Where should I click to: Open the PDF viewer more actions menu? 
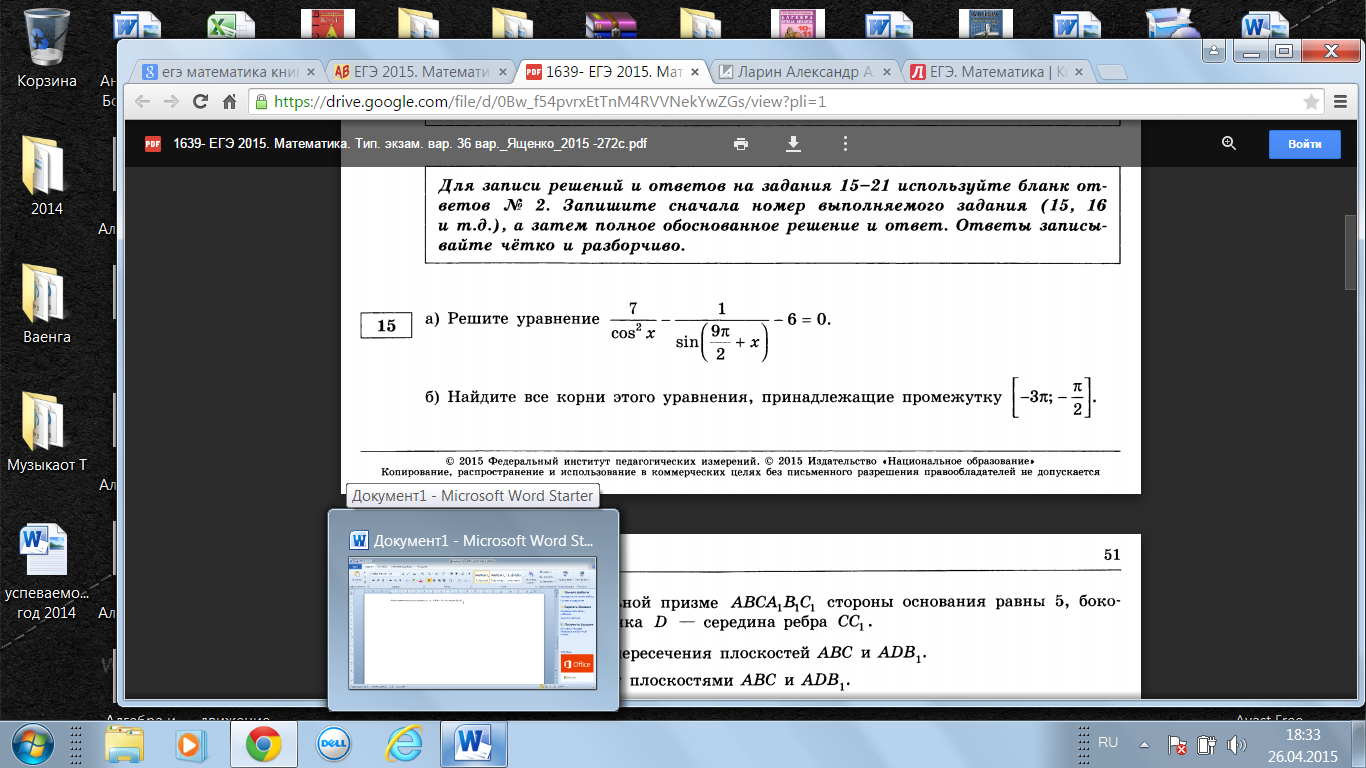pos(845,143)
